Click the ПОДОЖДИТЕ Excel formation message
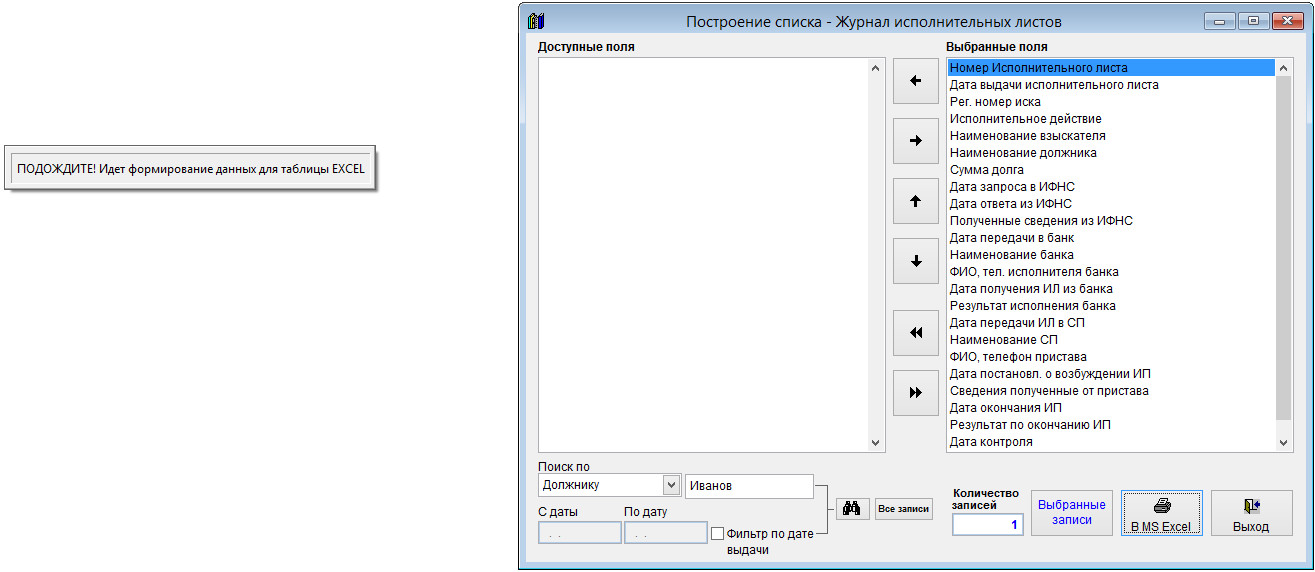Viewport: 1315px width, 572px height. tap(191, 169)
